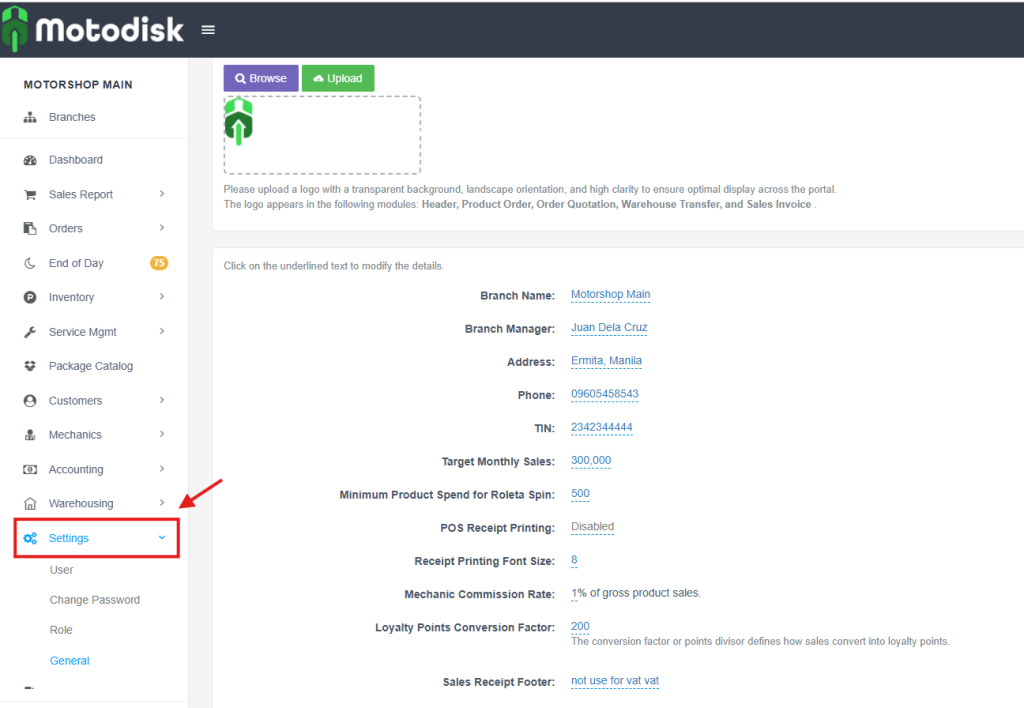The image size is (1024, 708).
Task: Click the Branches sitemap icon
Action: (30, 117)
